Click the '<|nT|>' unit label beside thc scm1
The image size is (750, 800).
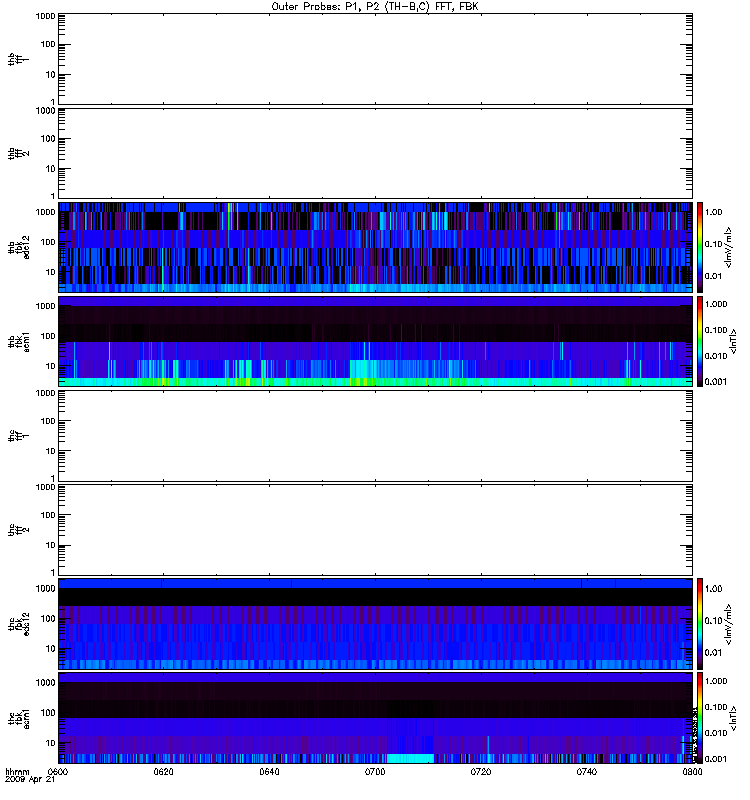(734, 718)
